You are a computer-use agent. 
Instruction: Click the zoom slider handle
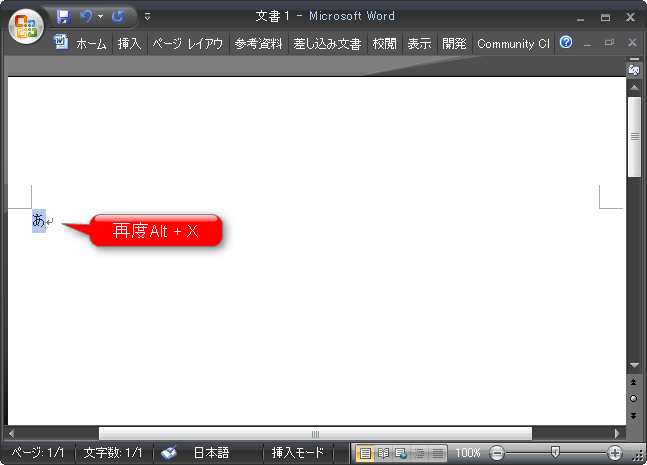[555, 452]
